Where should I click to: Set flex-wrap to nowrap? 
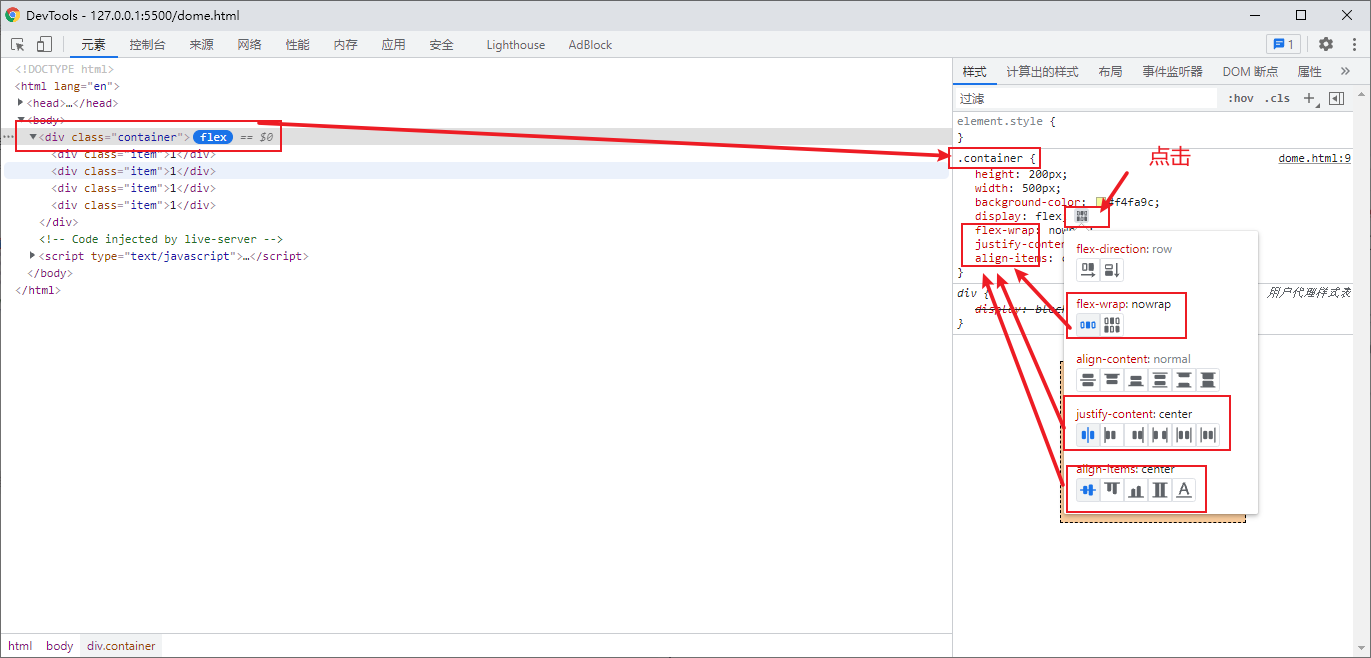[1088, 324]
